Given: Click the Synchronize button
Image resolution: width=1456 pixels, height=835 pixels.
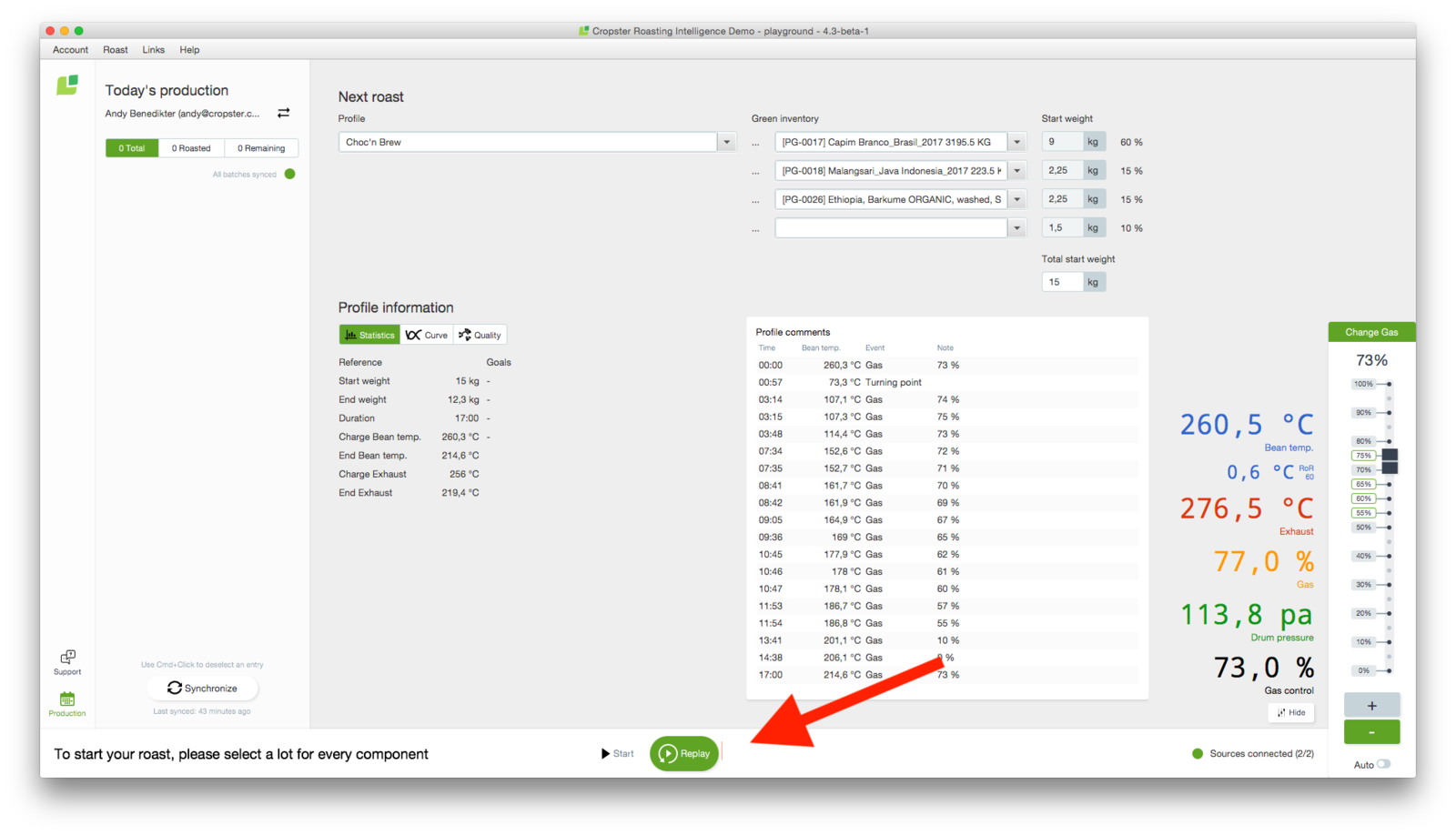Looking at the screenshot, I should (x=202, y=689).
